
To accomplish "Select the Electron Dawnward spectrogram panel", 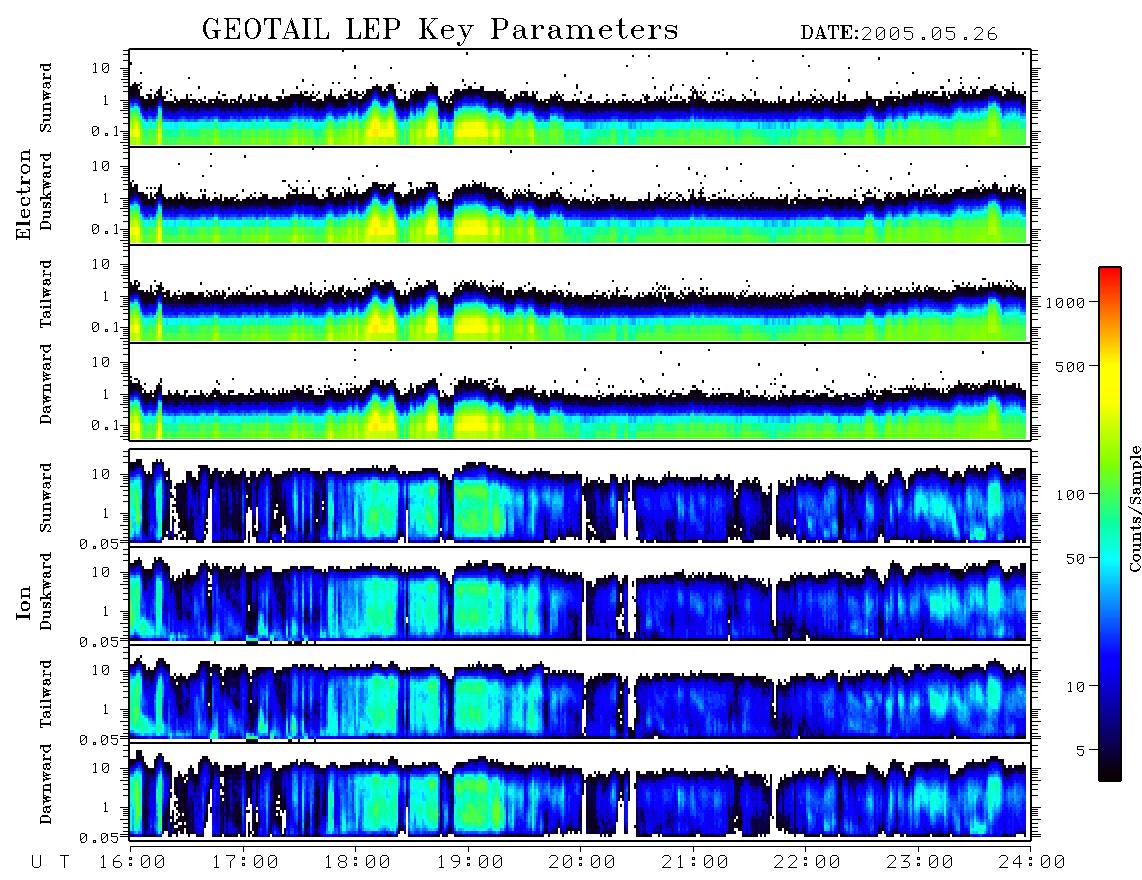I will 580,391.
